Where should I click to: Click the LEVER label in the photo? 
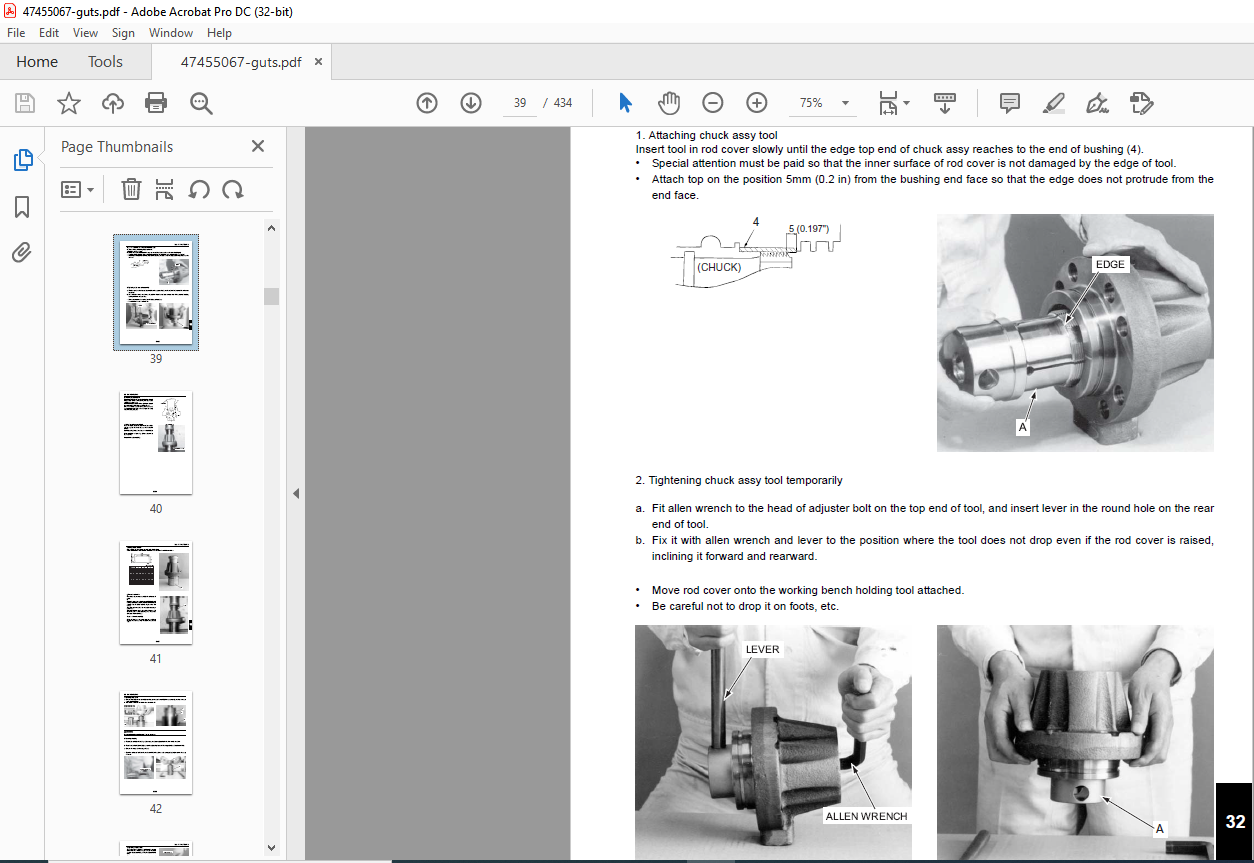click(x=762, y=649)
